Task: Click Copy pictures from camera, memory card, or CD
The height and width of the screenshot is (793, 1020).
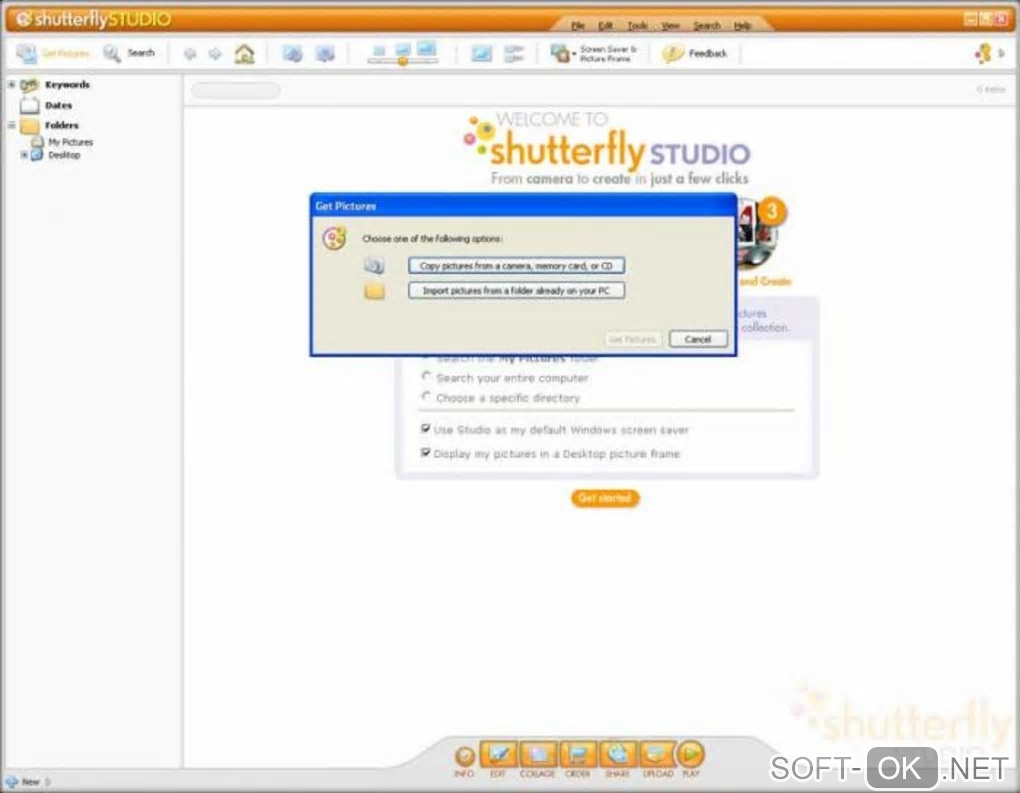Action: (517, 265)
